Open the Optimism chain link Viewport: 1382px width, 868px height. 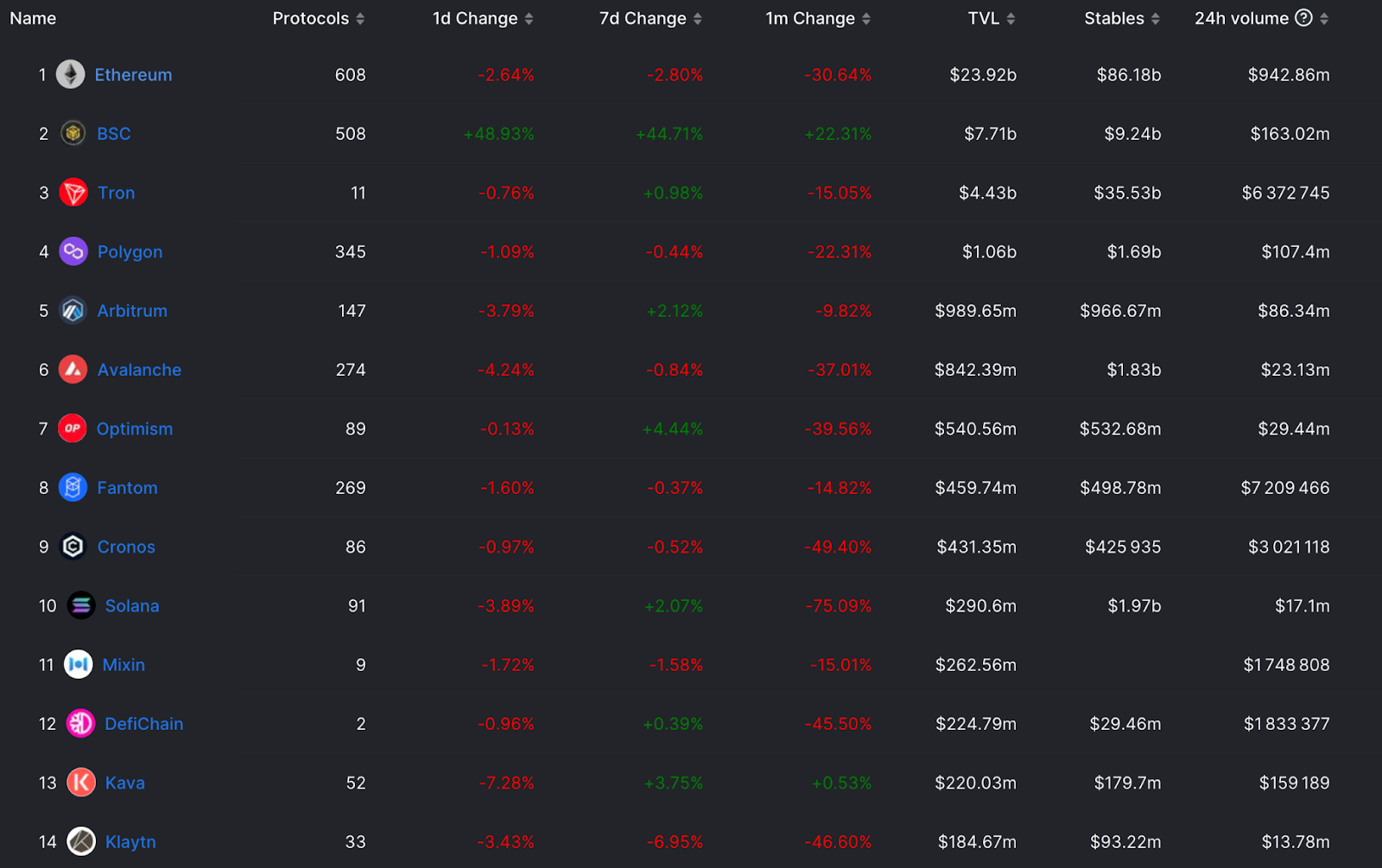(x=134, y=429)
